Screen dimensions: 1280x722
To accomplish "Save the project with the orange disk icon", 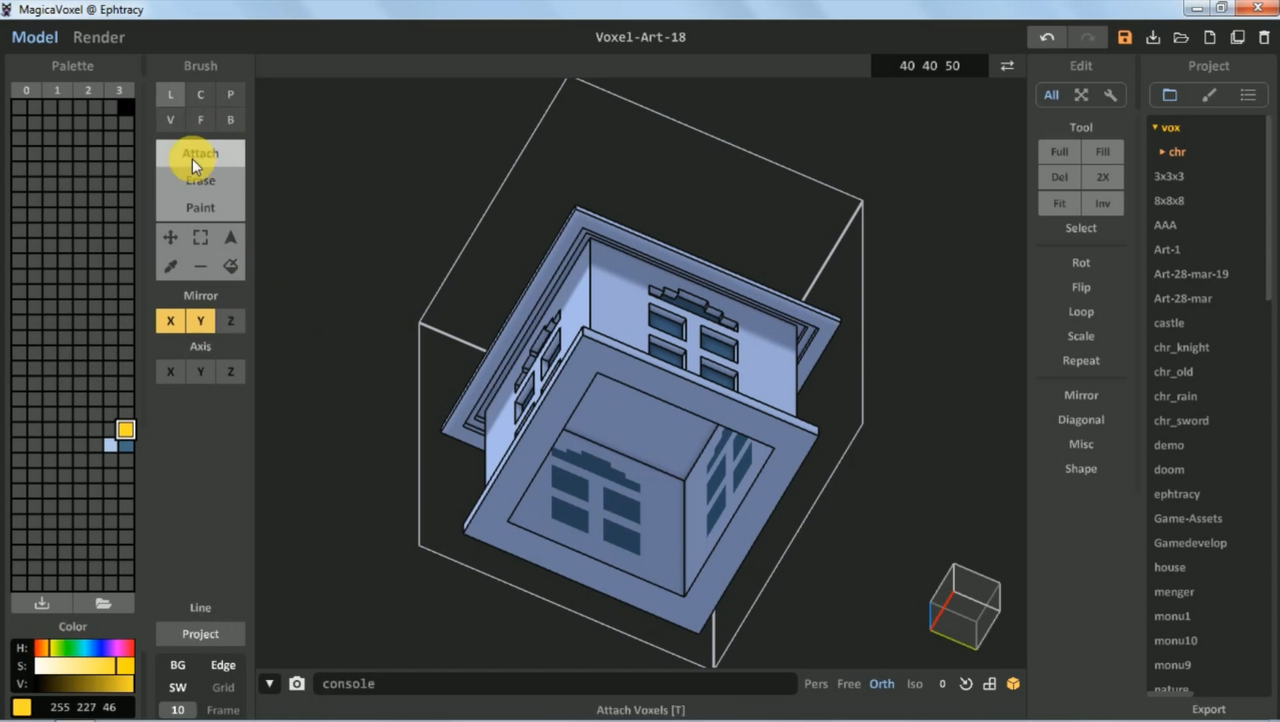I will (1125, 38).
